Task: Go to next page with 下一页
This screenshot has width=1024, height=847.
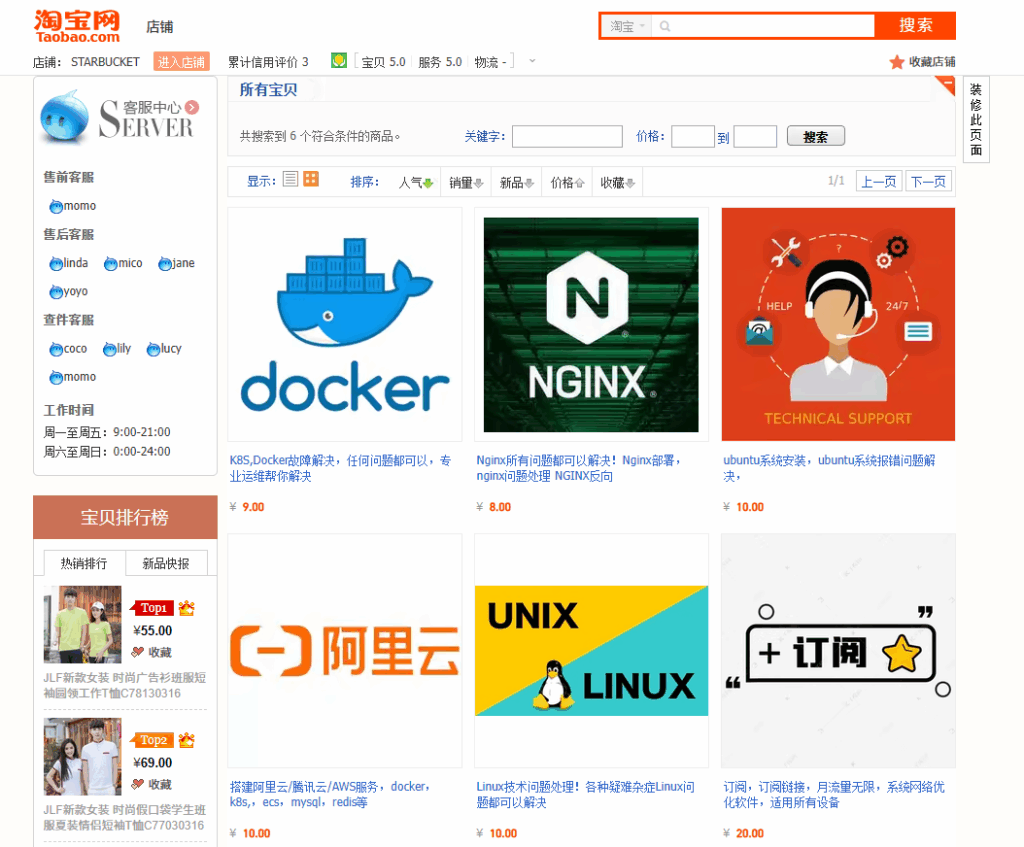Action: pos(928,181)
